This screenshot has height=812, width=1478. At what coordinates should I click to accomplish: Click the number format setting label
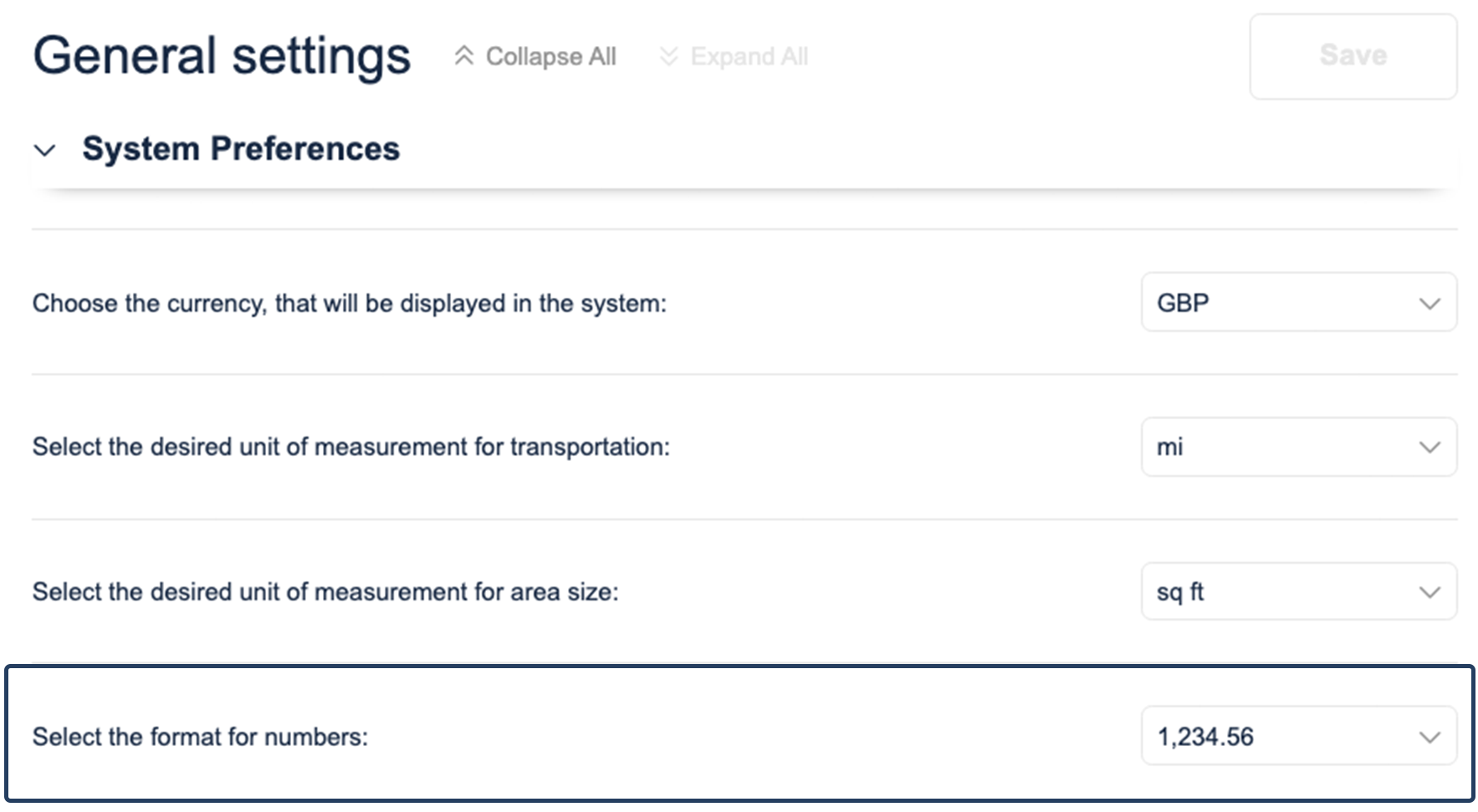click(x=200, y=737)
